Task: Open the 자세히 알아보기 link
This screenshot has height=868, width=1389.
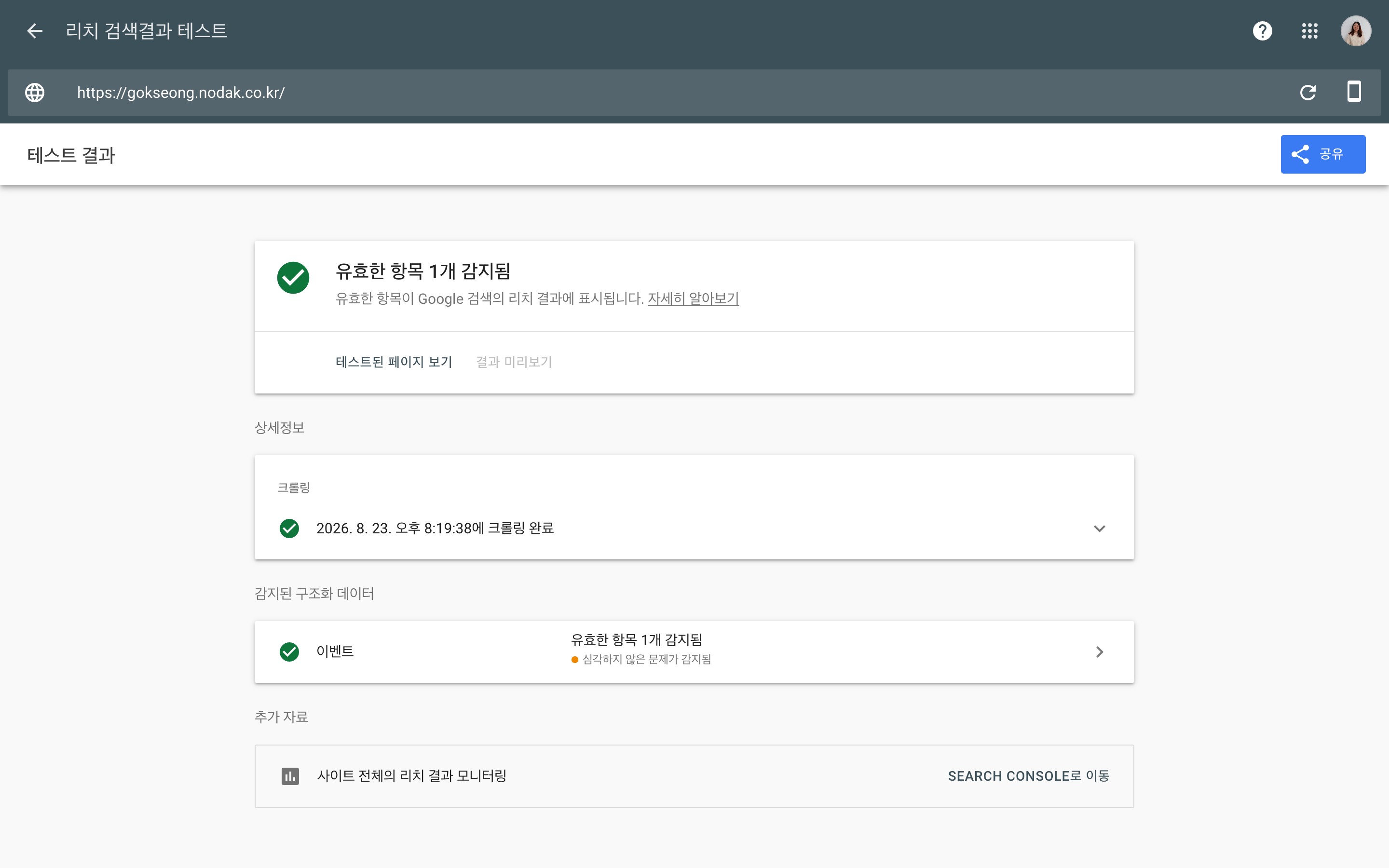Action: click(694, 298)
